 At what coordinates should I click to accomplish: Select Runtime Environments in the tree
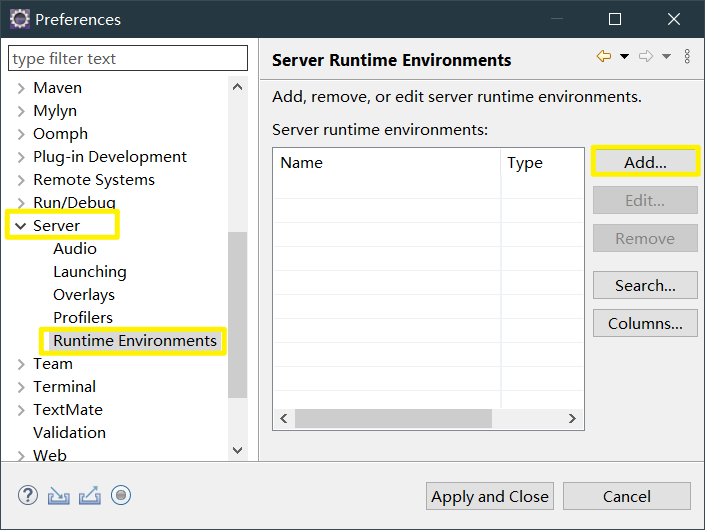coord(135,341)
